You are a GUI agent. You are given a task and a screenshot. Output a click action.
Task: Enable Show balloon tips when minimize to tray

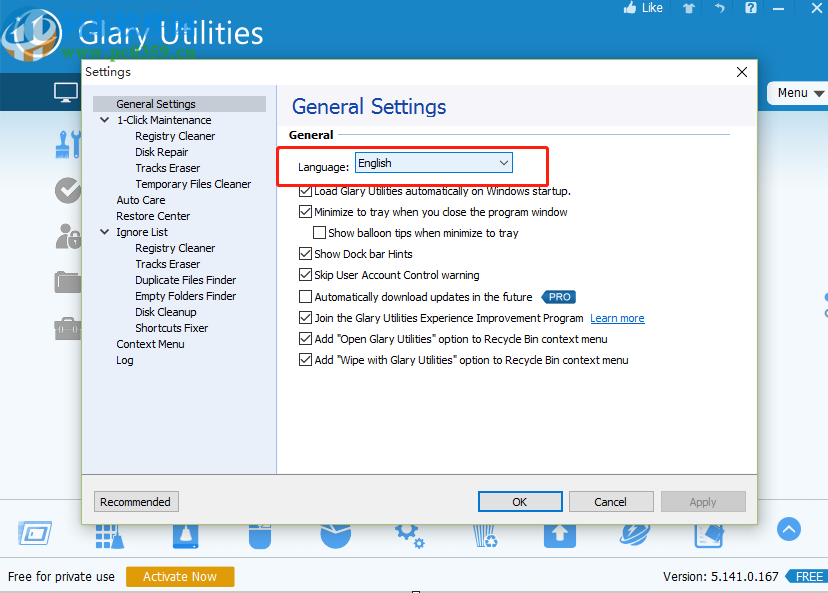coord(319,233)
